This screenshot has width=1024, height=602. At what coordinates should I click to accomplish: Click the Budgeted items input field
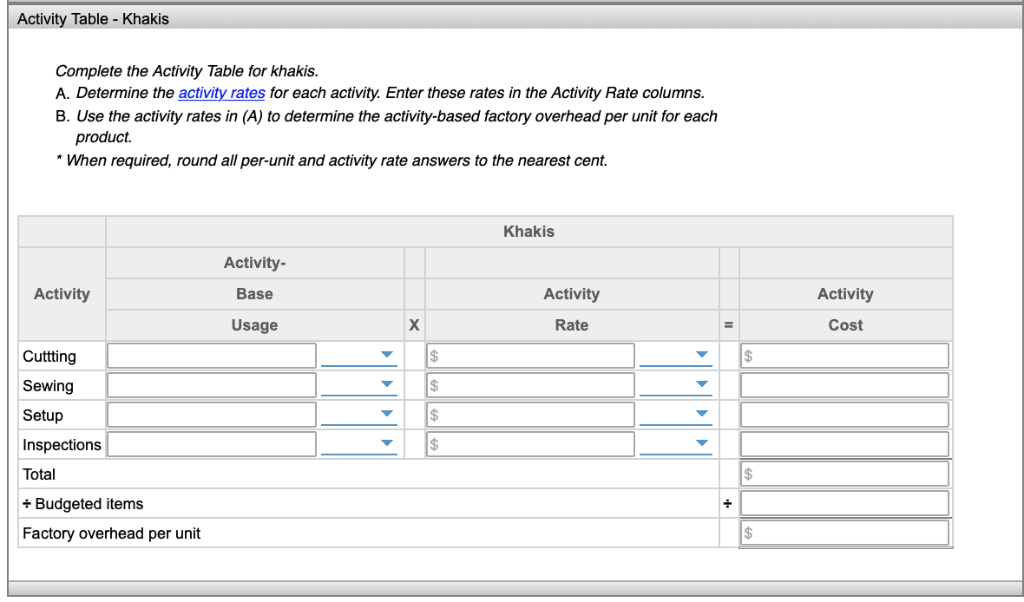tap(844, 503)
